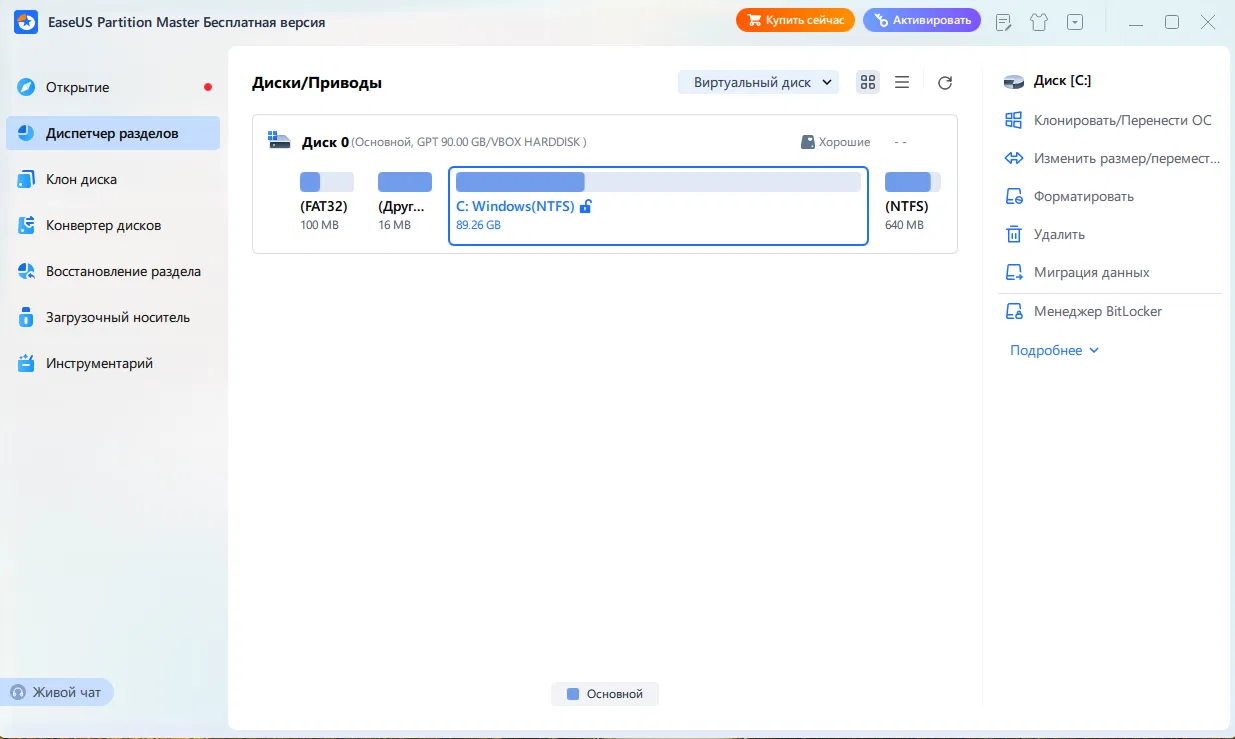Image resolution: width=1235 pixels, height=739 pixels.
Task: Click the Инструментарий toolbox icon
Action: point(27,363)
